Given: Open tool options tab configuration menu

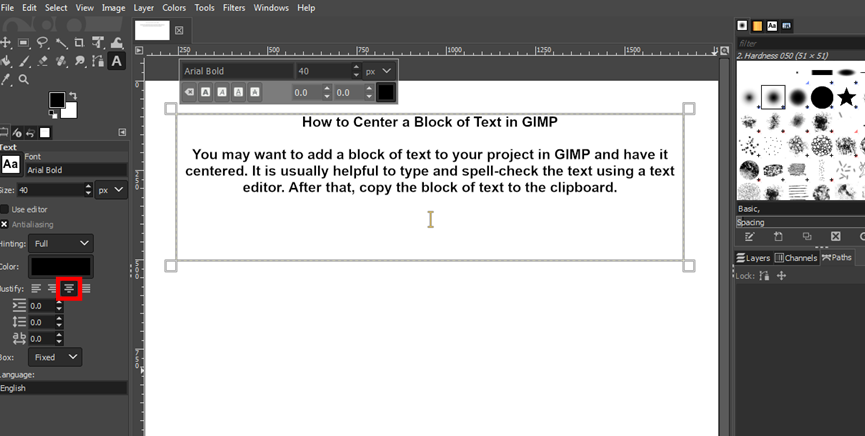Looking at the screenshot, I should (x=122, y=132).
